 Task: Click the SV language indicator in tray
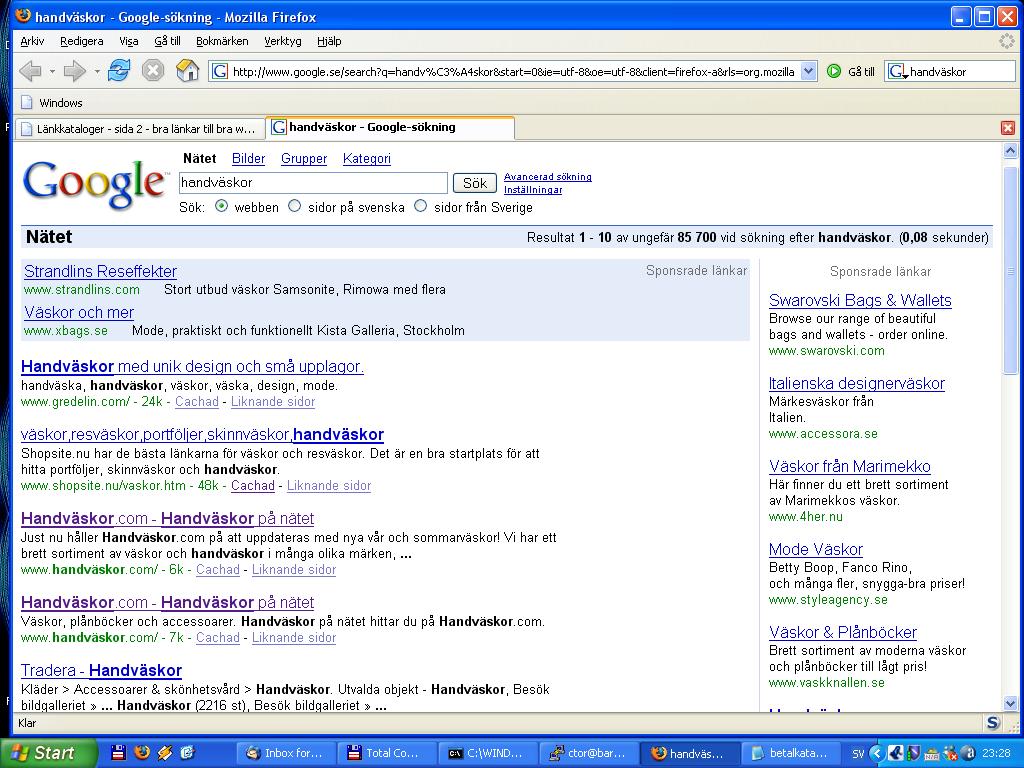pos(857,754)
